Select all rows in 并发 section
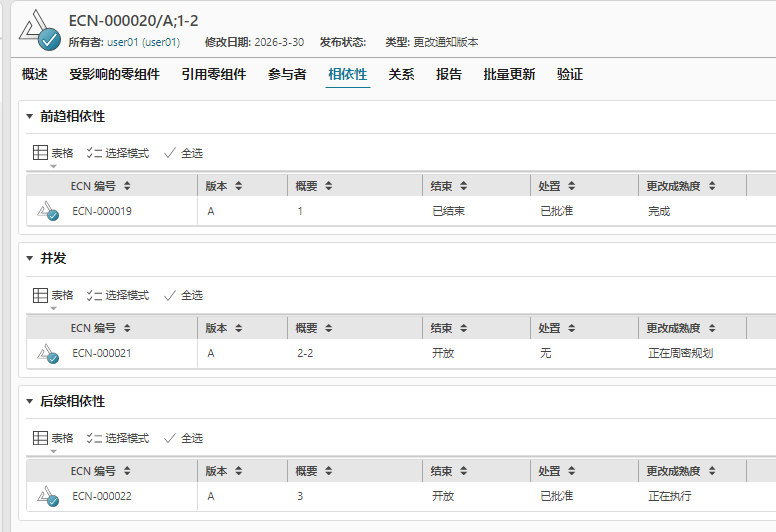The image size is (776, 532). point(183,295)
